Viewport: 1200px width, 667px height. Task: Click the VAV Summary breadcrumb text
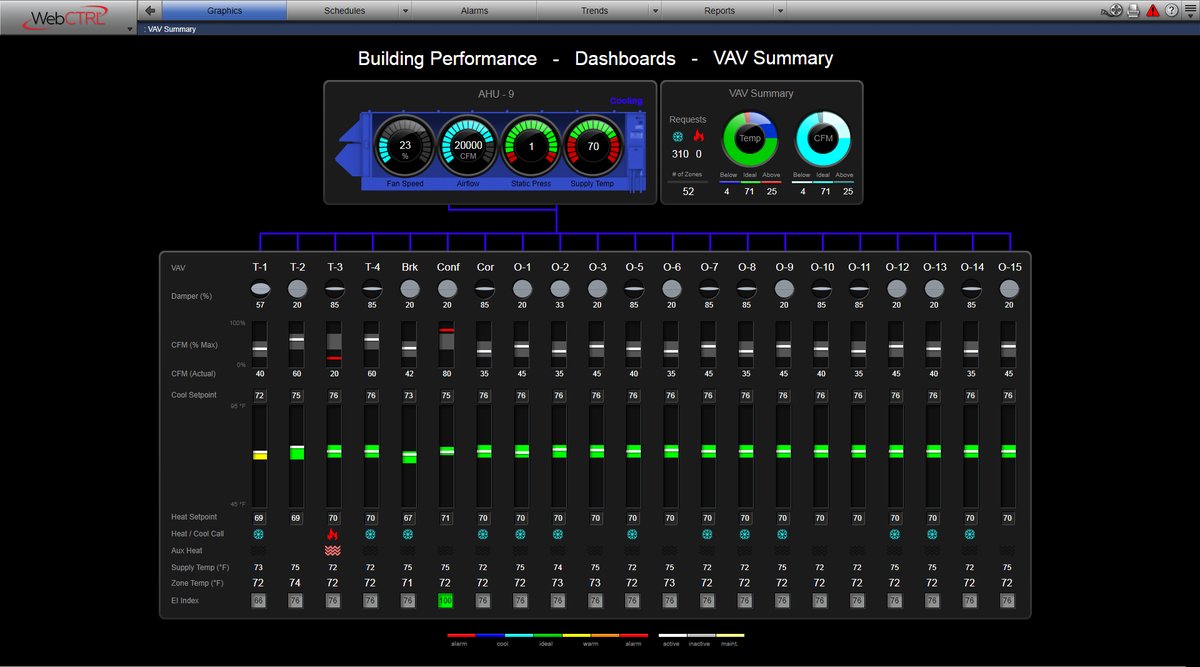(172, 29)
